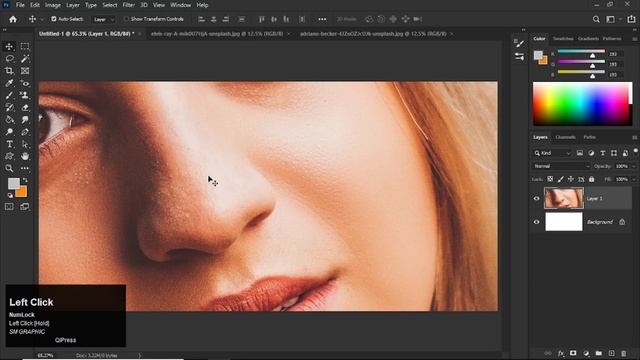This screenshot has height=360, width=640.
Task: Select the Dodge tool
Action: (x=9, y=132)
